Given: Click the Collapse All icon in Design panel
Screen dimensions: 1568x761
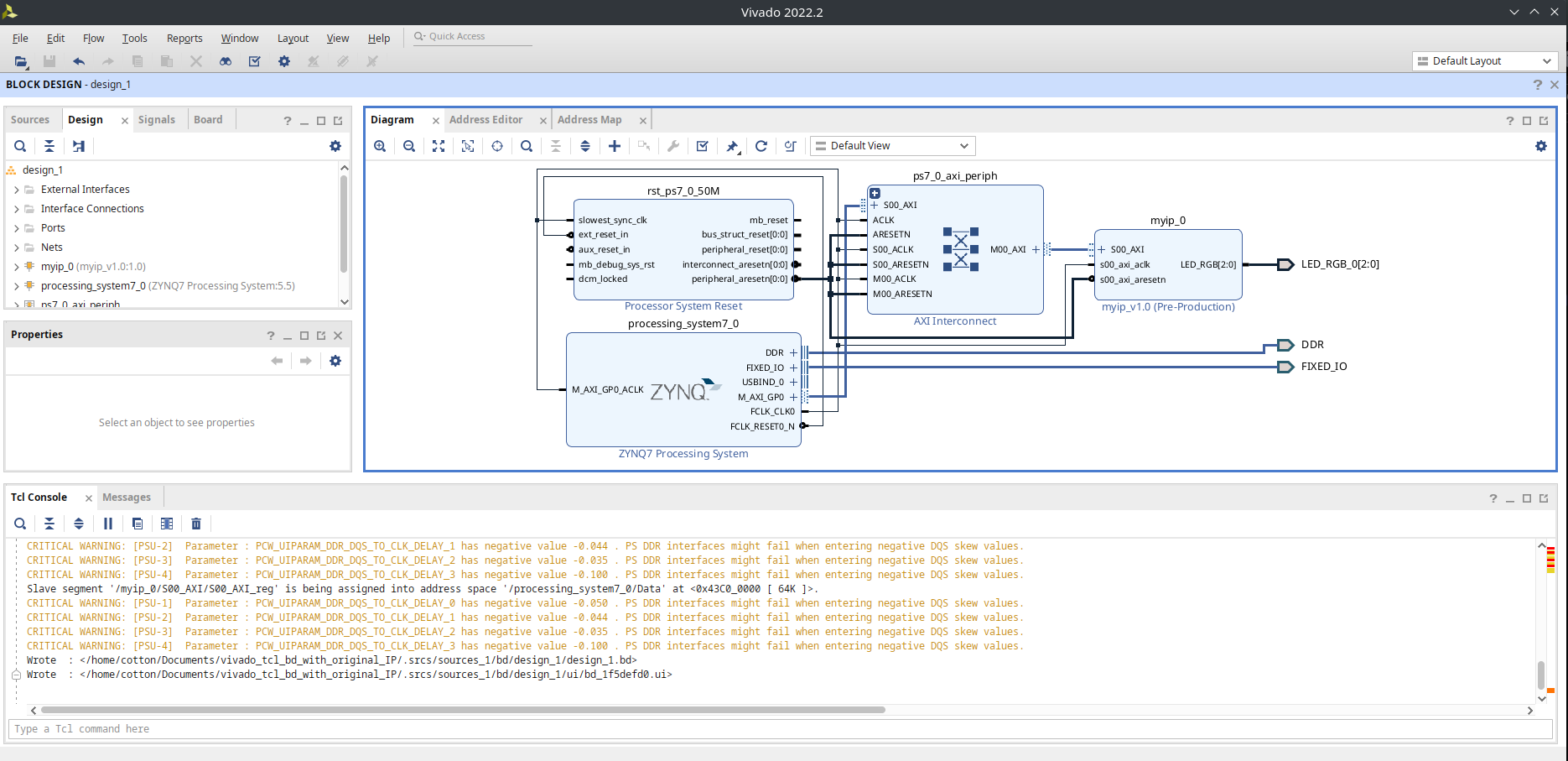Looking at the screenshot, I should pyautogui.click(x=49, y=146).
